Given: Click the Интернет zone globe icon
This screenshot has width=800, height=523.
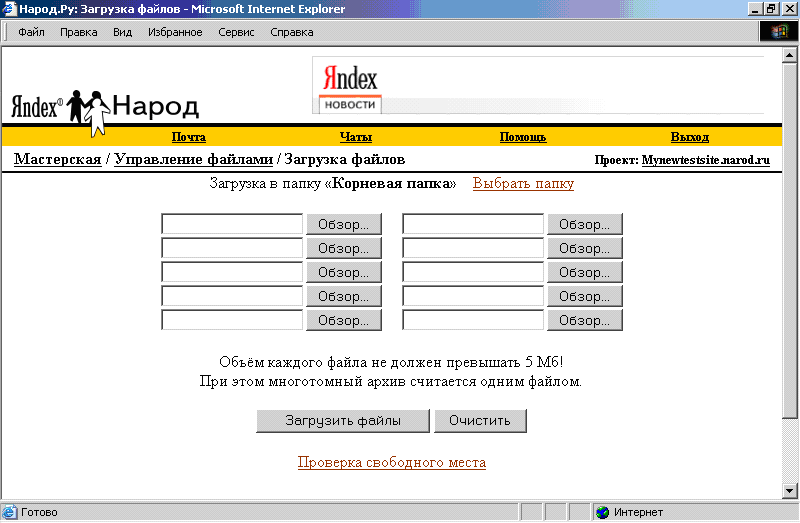Looking at the screenshot, I should (x=603, y=512).
